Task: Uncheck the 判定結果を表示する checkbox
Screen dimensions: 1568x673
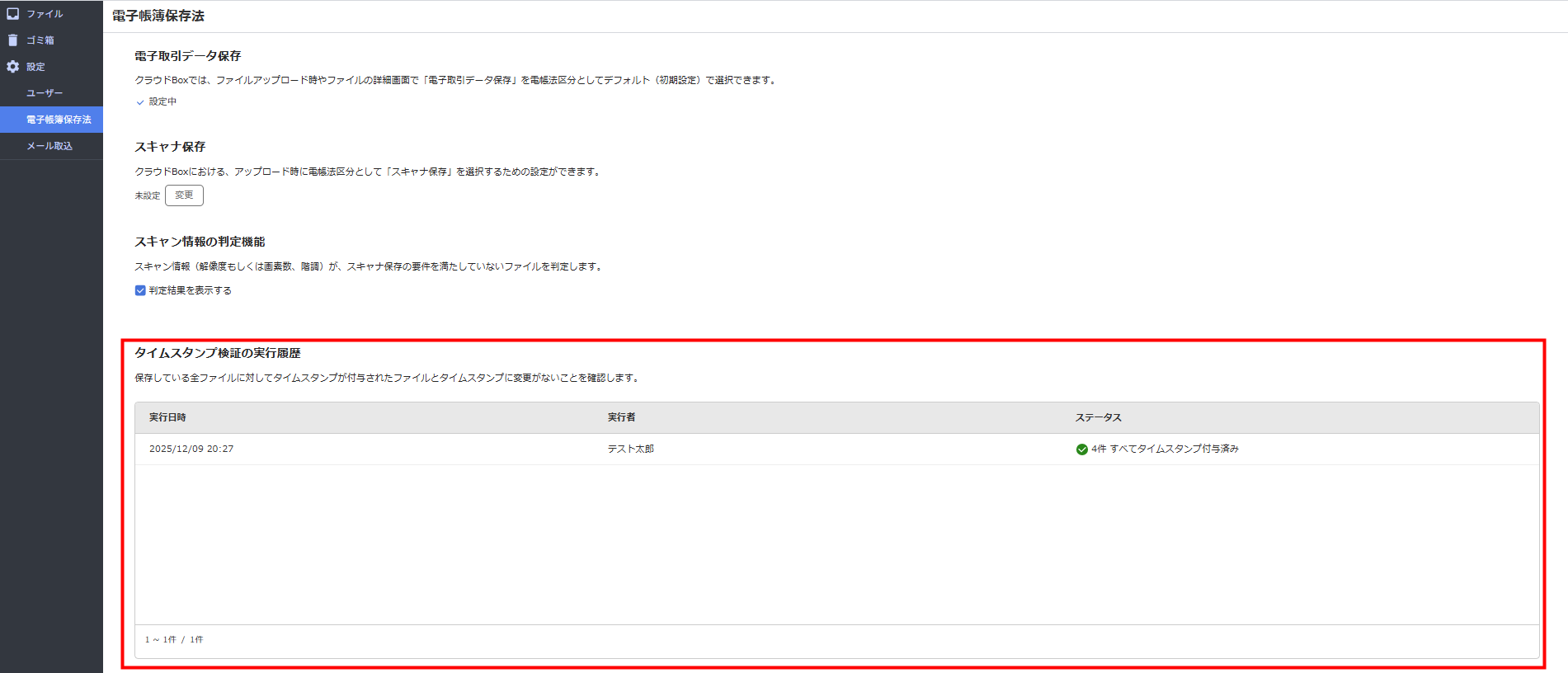Action: click(x=140, y=290)
